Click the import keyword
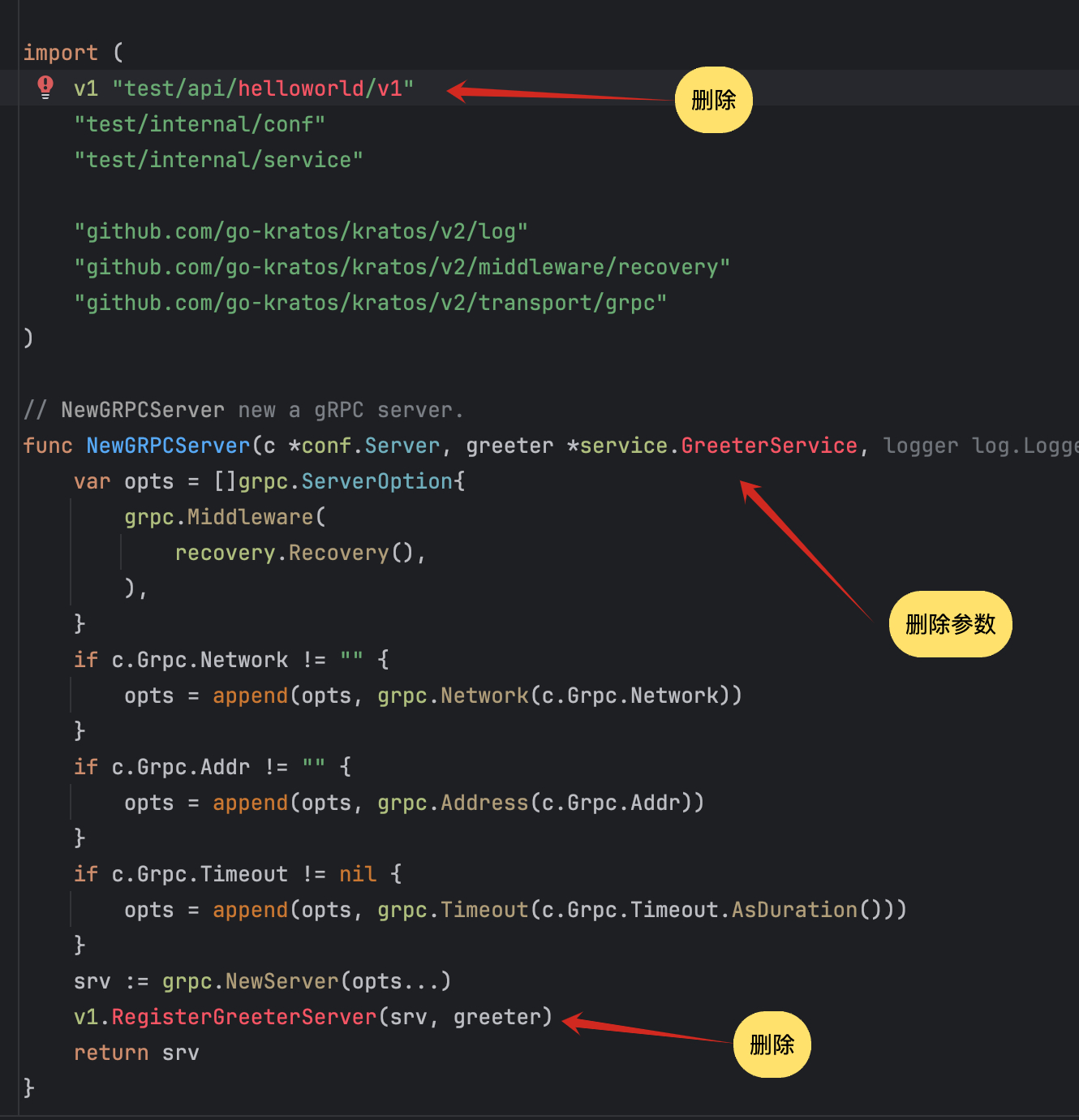Viewport: 1079px width, 1120px height. coord(60,53)
